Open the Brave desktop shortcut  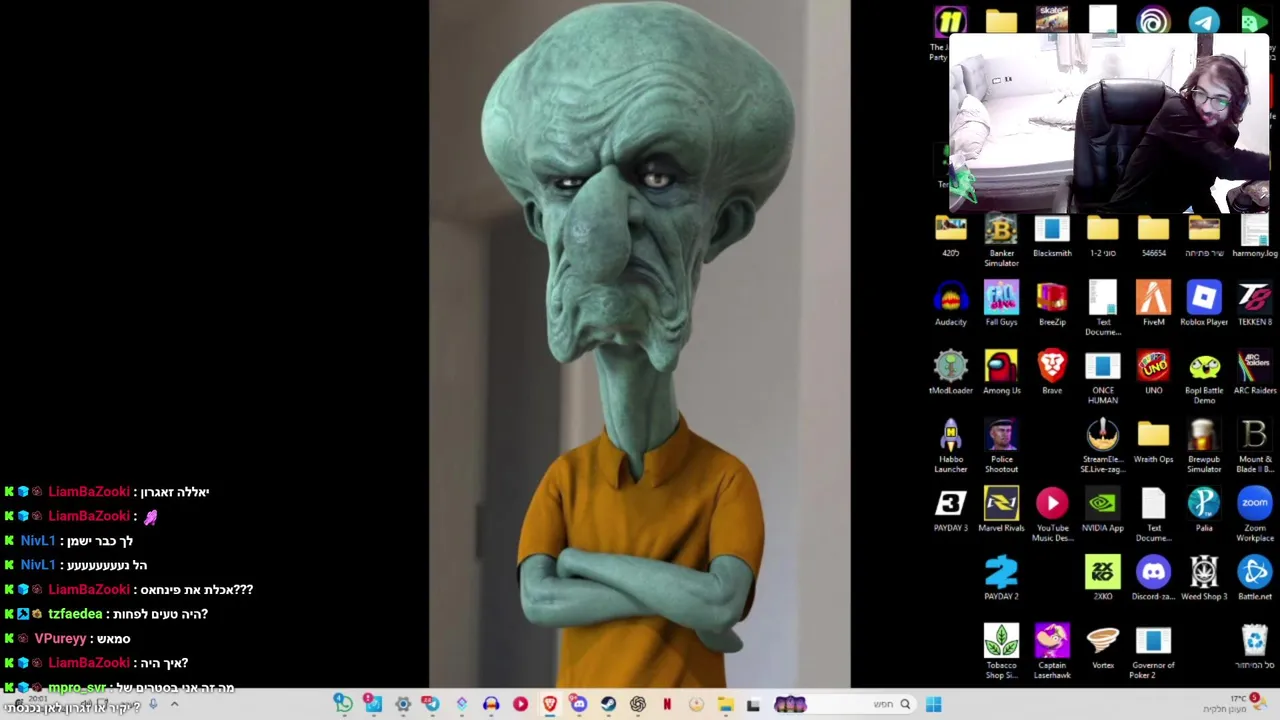click(x=1052, y=373)
